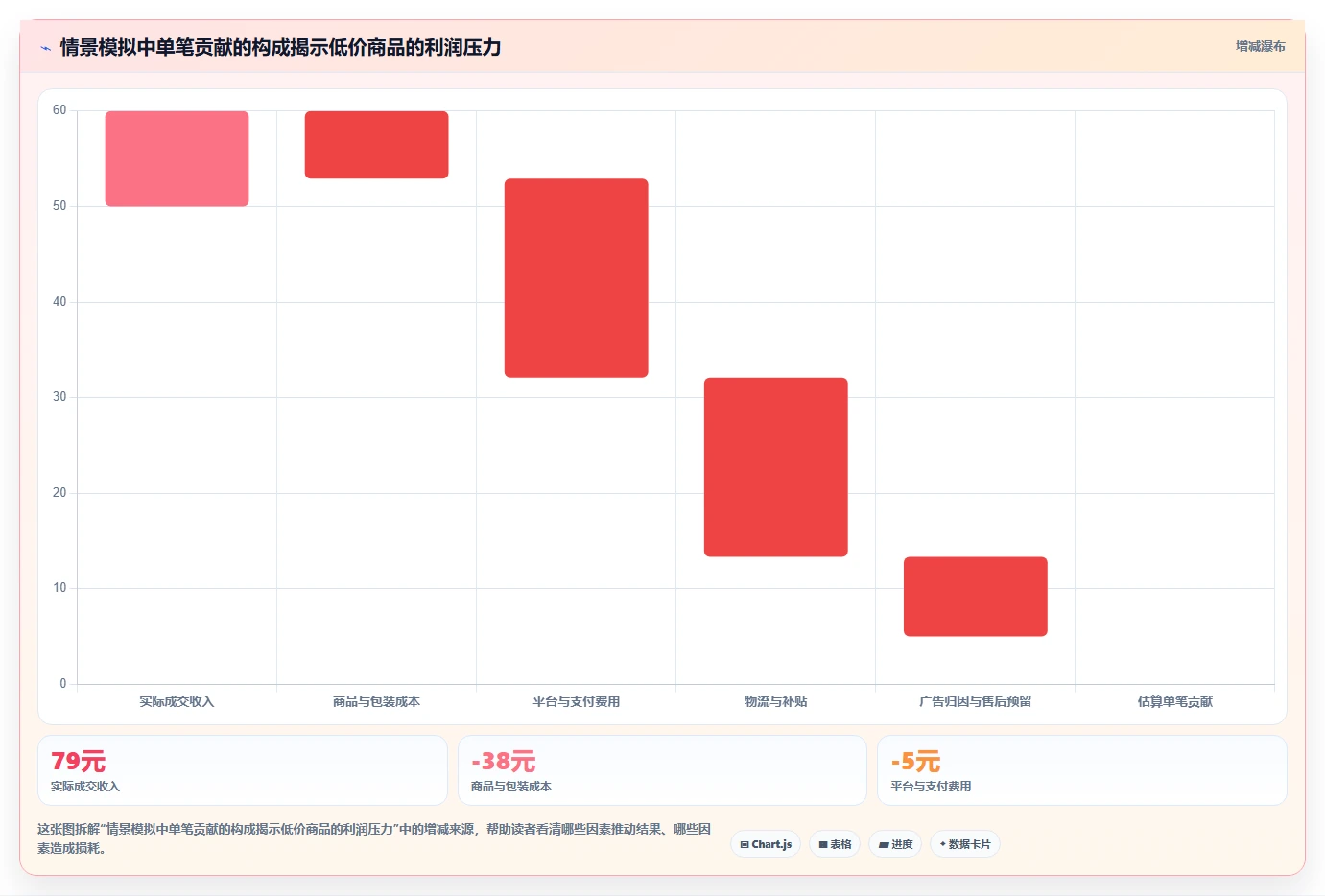Viewport: 1325px width, 896px height.
Task: Click the red 广告归因与售后预留 bar
Action: pyautogui.click(x=975, y=597)
